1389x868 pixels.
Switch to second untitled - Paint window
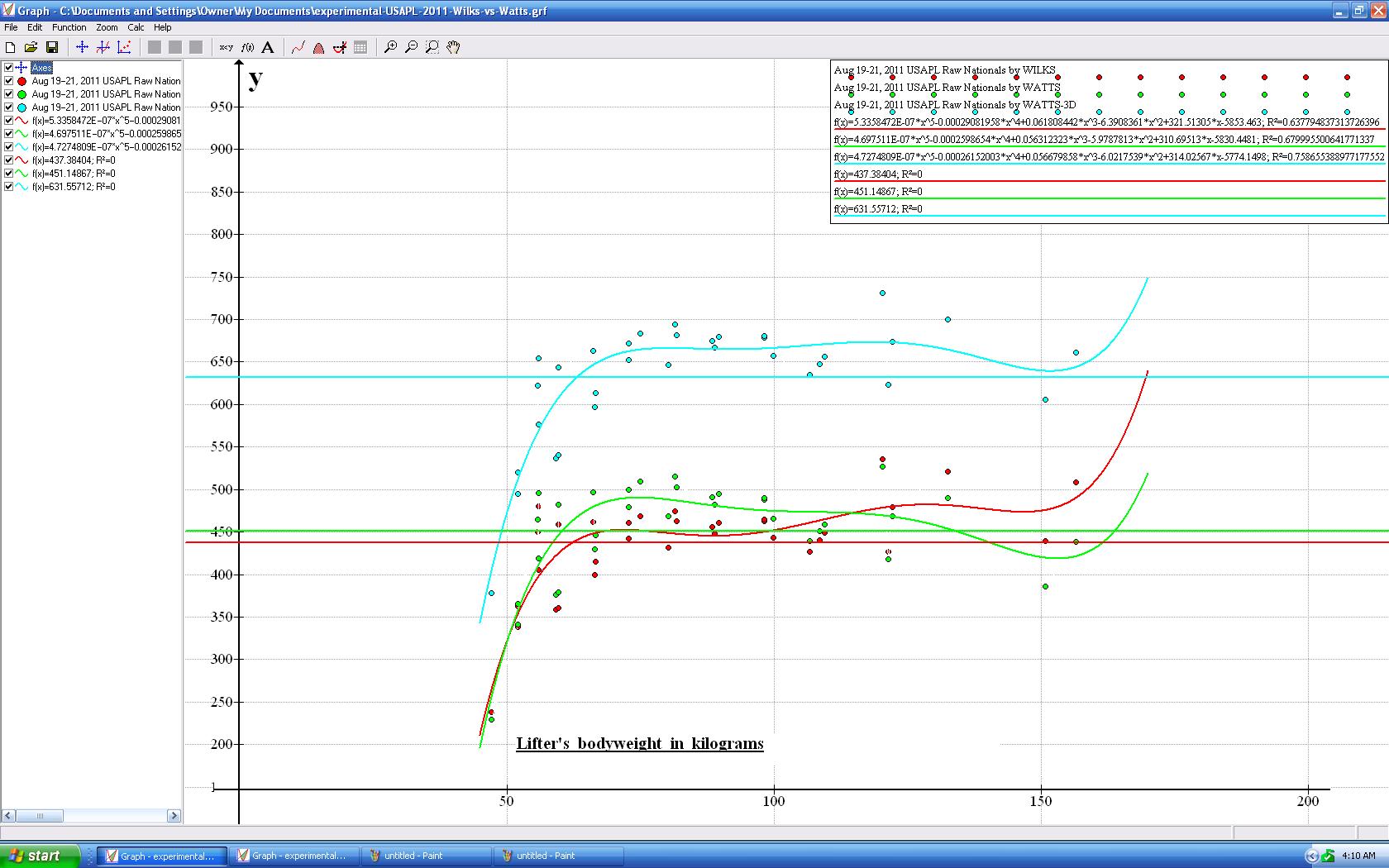tap(559, 856)
